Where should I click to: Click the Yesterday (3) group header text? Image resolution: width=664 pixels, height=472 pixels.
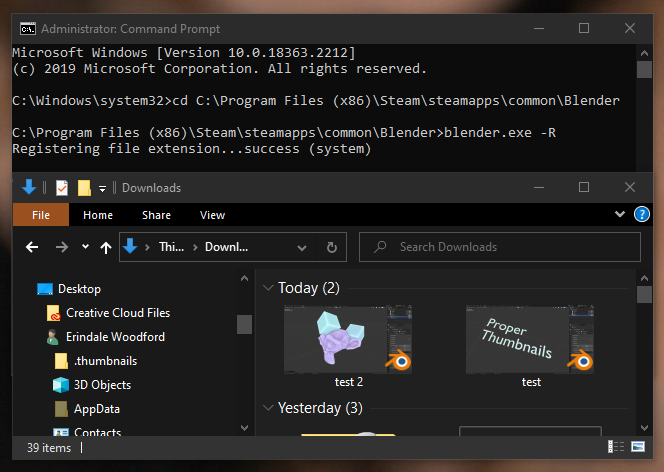320,408
